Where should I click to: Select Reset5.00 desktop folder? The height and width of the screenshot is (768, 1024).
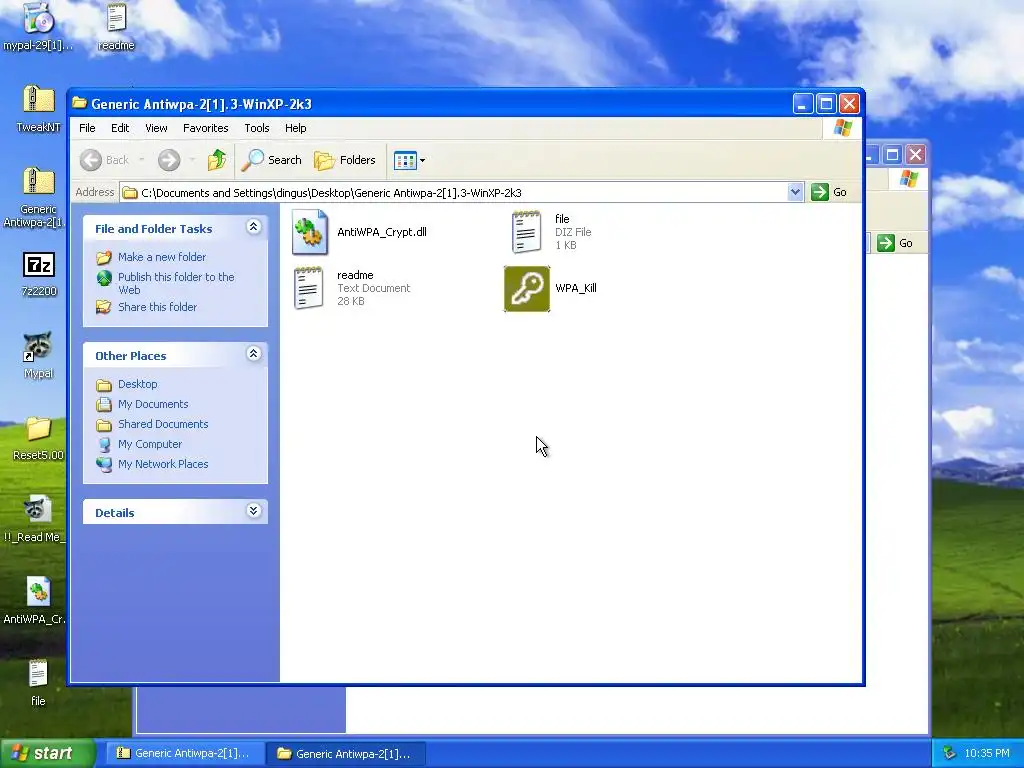(x=38, y=437)
